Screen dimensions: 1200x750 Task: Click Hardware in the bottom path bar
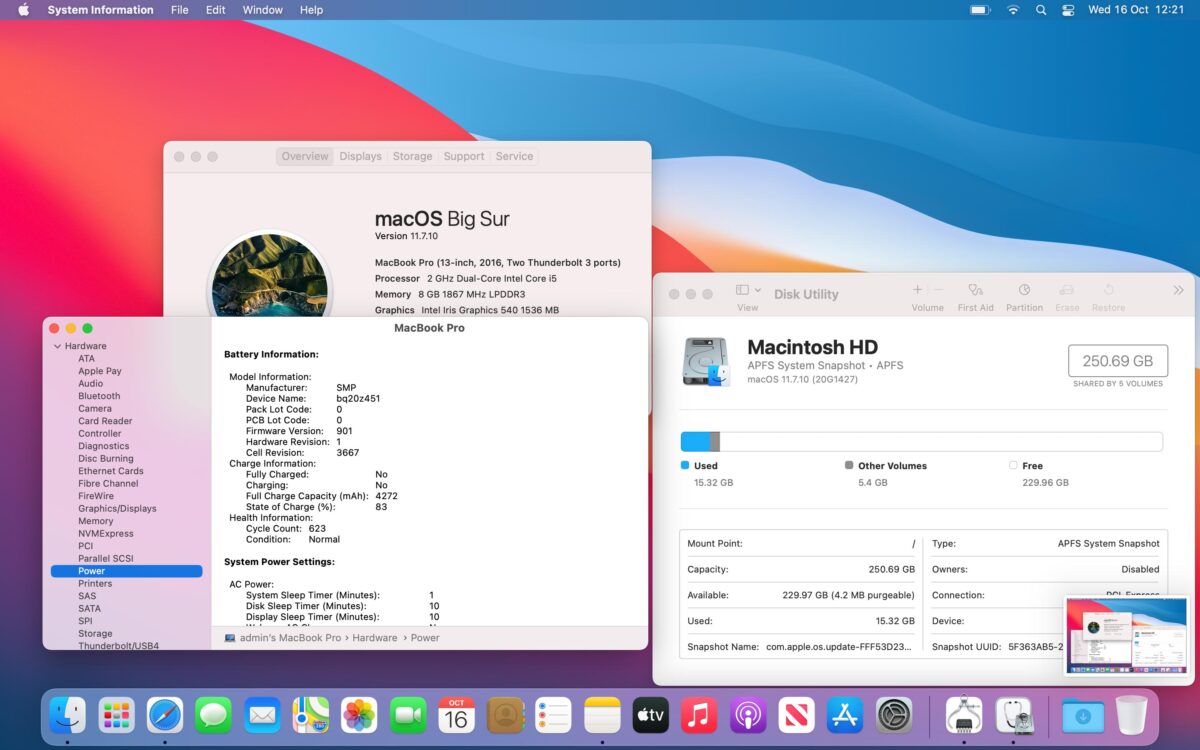point(375,638)
